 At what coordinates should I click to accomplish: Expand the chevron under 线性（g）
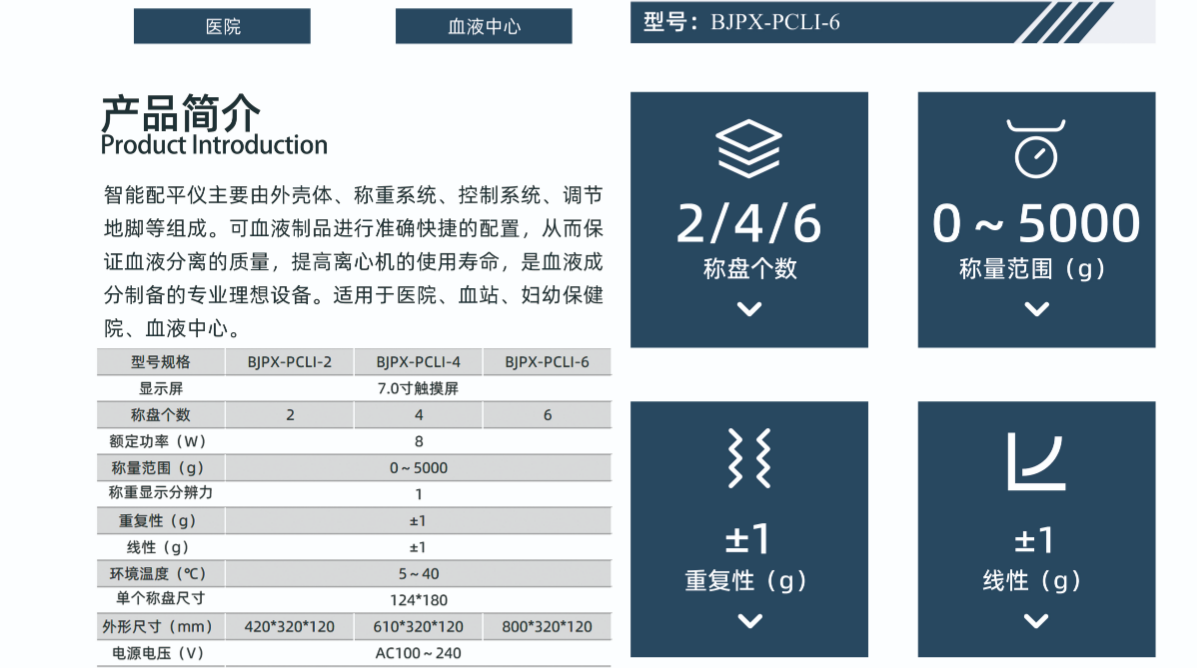[1036, 621]
